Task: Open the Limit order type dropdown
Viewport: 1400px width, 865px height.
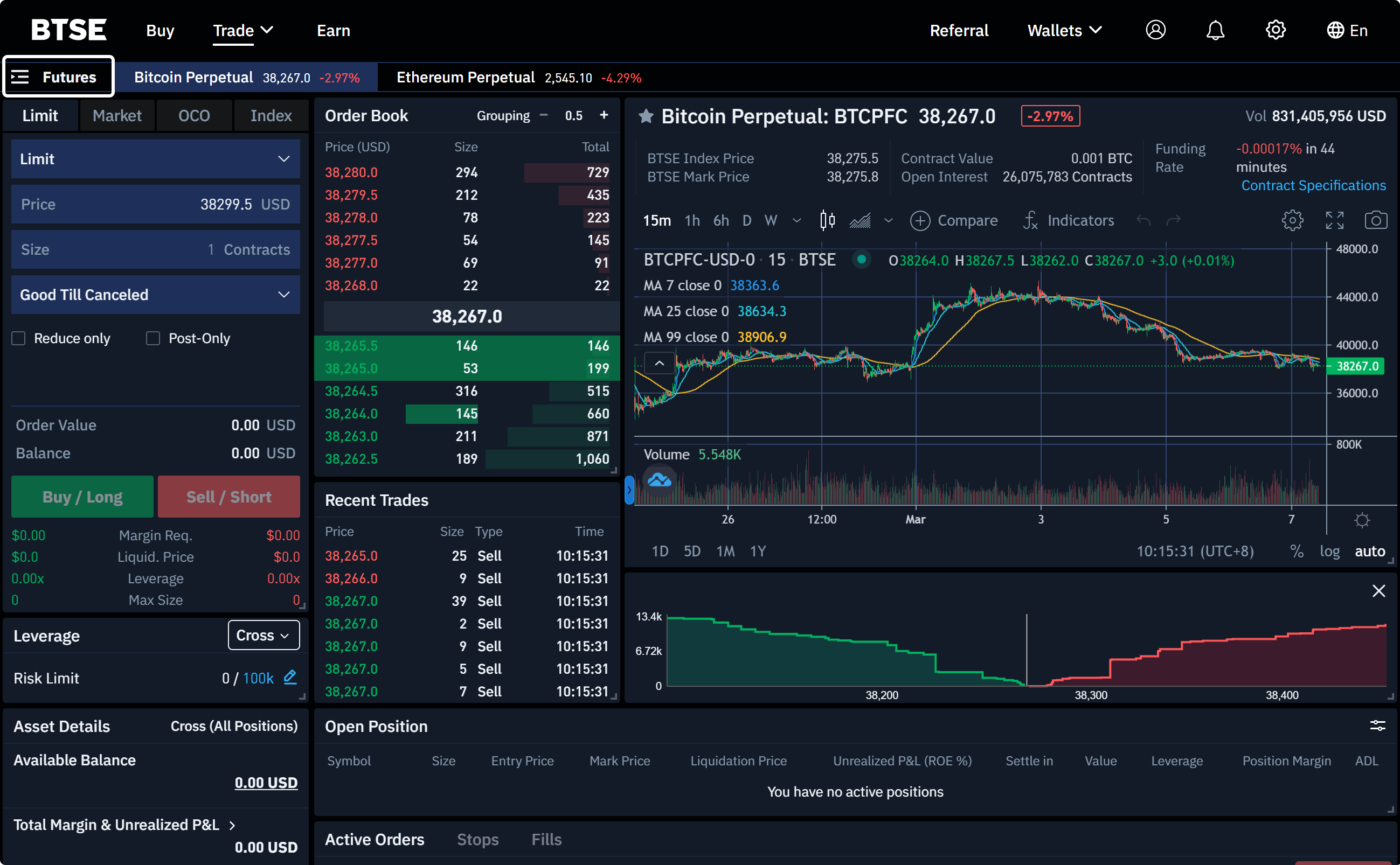Action: pyautogui.click(x=155, y=158)
